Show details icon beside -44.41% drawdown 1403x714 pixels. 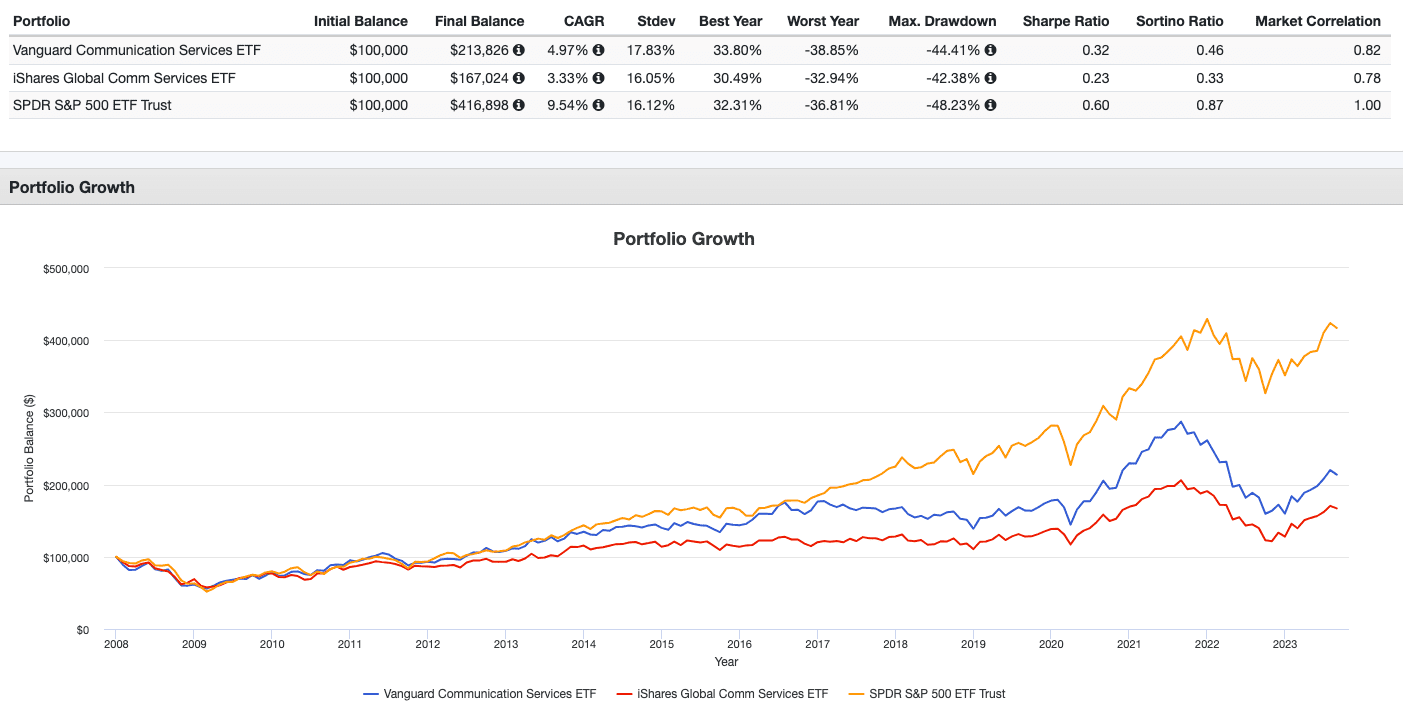coord(990,51)
